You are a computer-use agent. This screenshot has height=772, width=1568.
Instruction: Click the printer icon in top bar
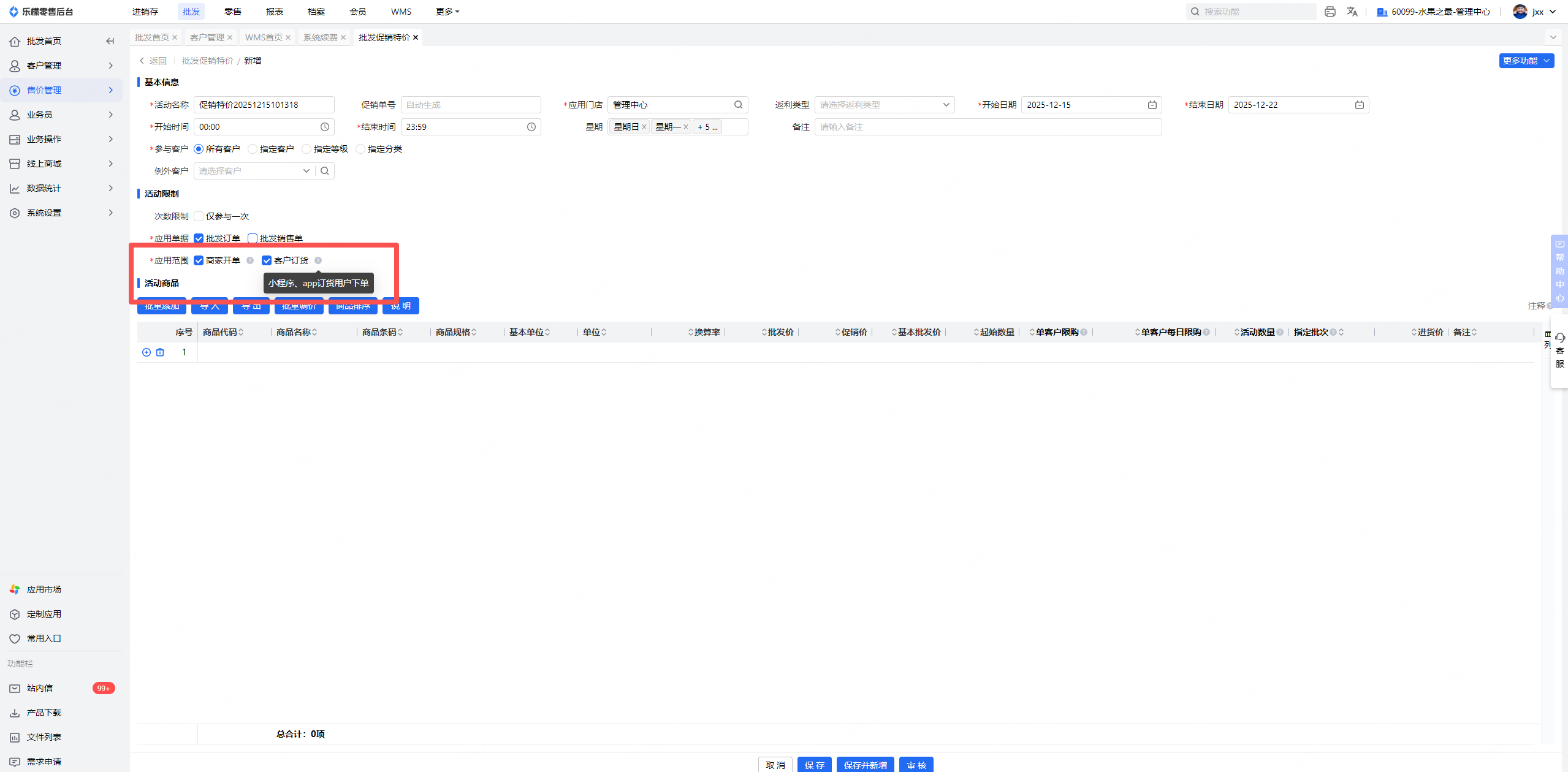click(x=1330, y=12)
